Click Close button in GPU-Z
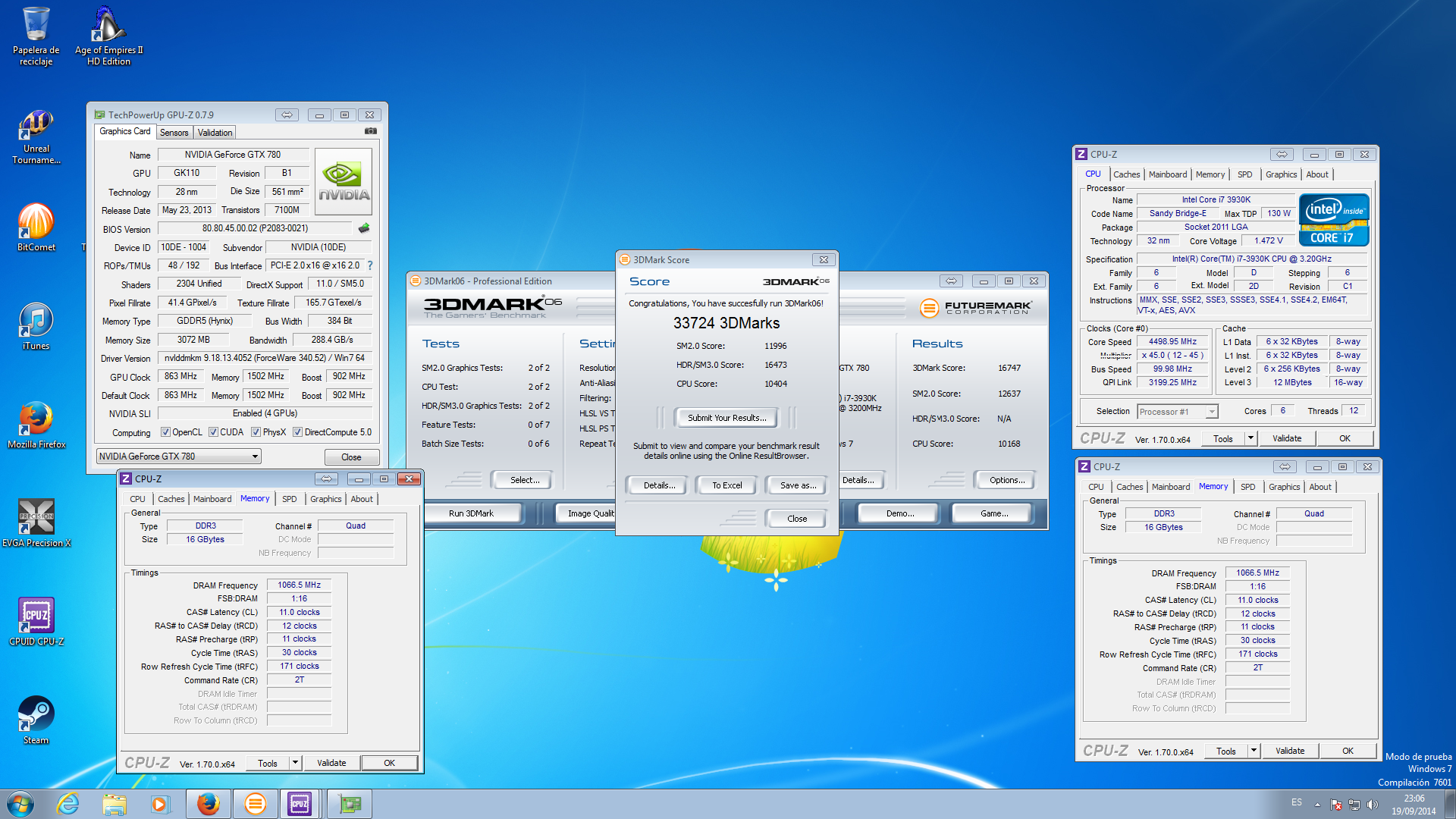This screenshot has height=819, width=1456. coord(351,457)
